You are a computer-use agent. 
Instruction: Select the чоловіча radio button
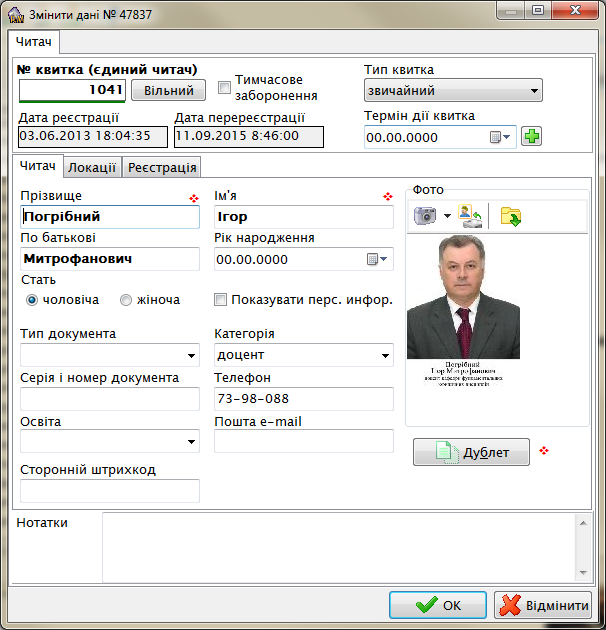(x=32, y=299)
